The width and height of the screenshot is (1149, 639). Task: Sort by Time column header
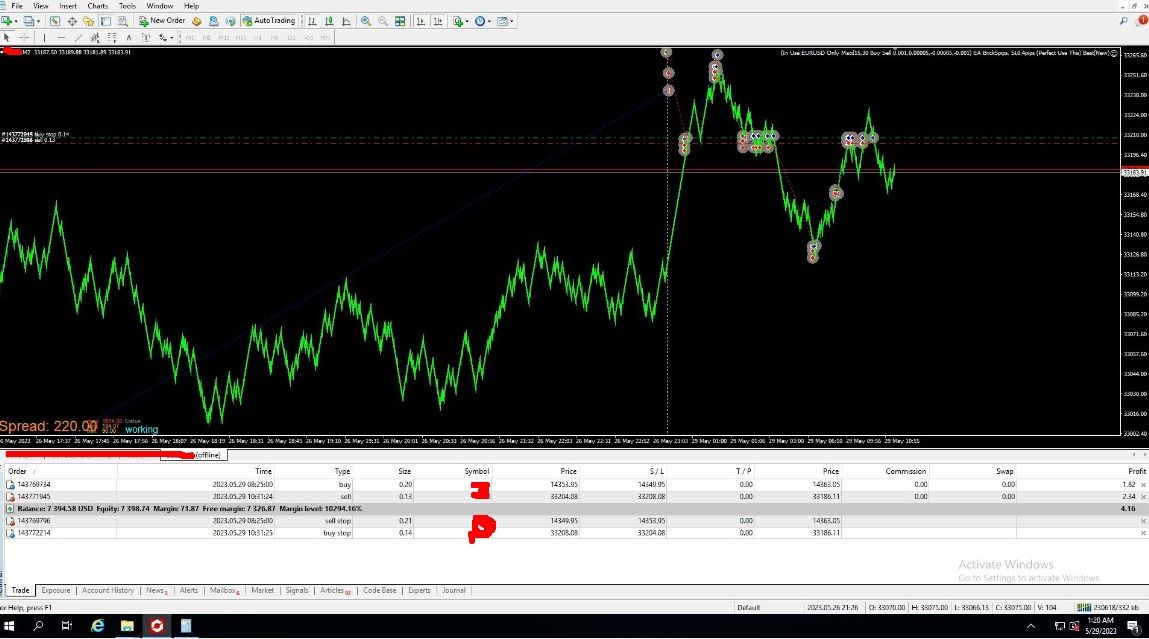click(x=263, y=471)
